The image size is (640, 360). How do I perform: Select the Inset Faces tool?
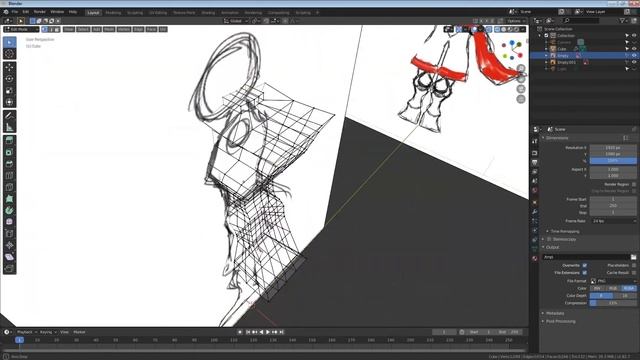click(9, 152)
